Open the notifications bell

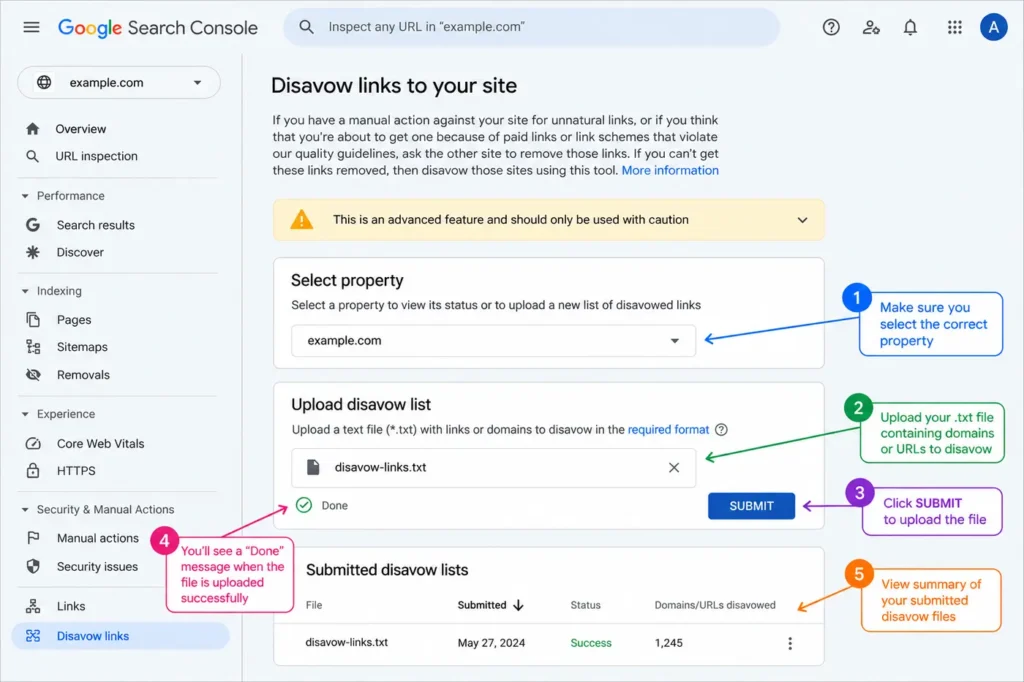[x=910, y=27]
